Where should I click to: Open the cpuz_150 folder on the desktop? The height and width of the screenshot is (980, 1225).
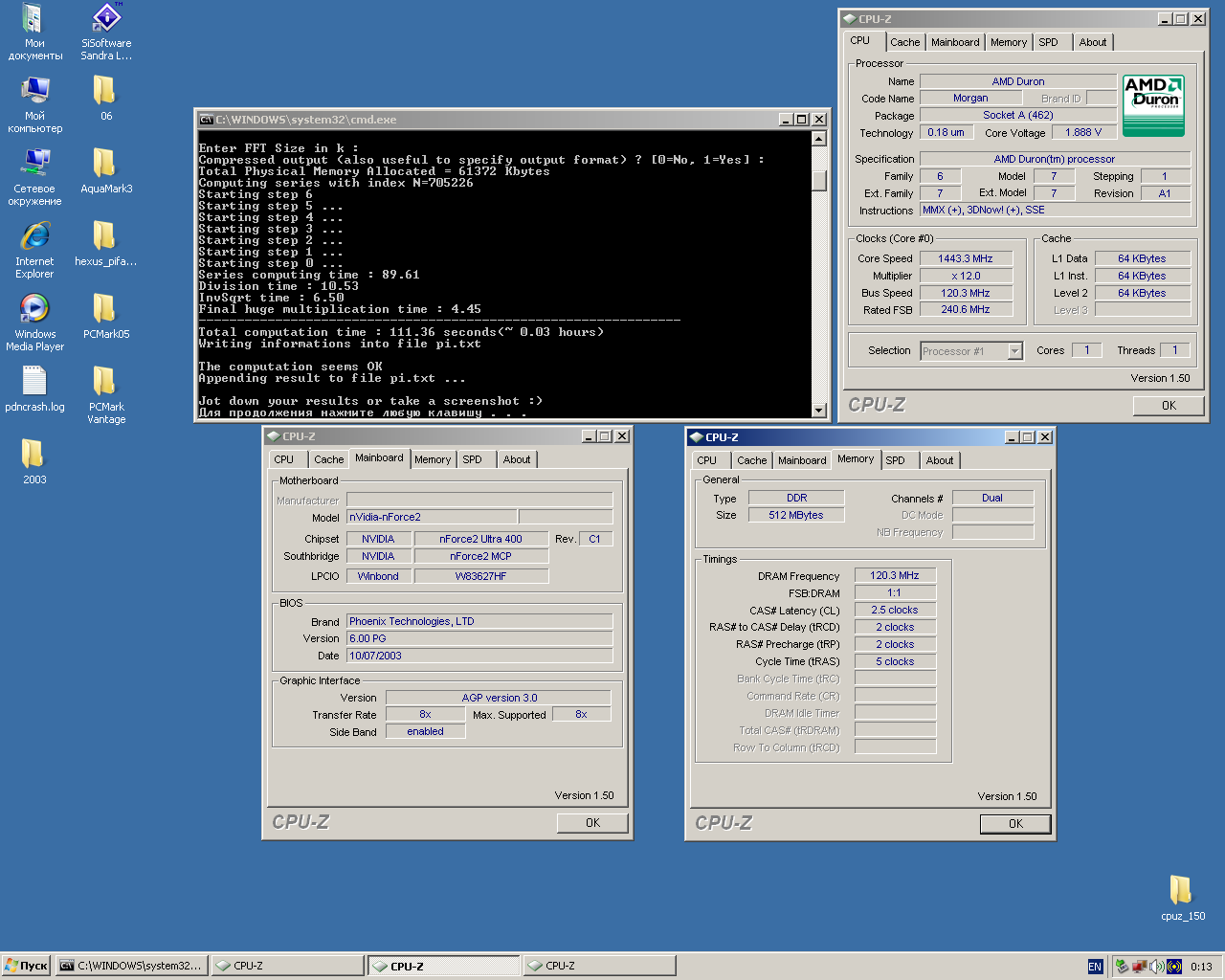[1183, 899]
